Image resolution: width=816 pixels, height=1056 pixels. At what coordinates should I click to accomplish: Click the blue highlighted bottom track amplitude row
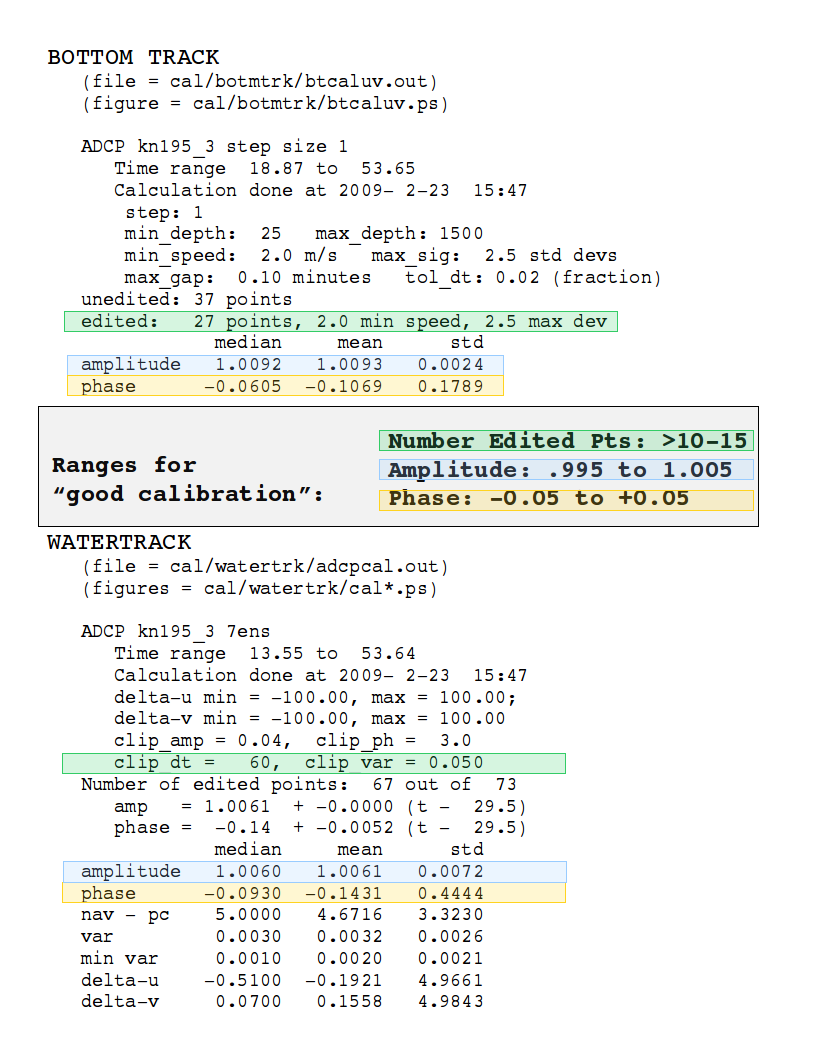[x=285, y=364]
